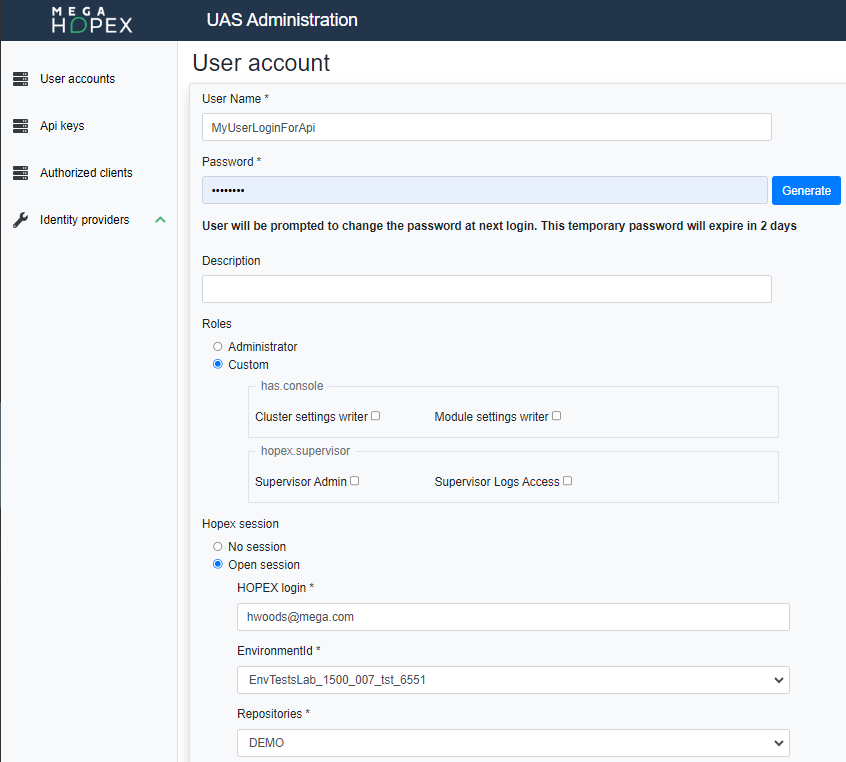Enable Cluster settings writer checkbox
Viewport: 846px width, 762px height.
coord(376,416)
